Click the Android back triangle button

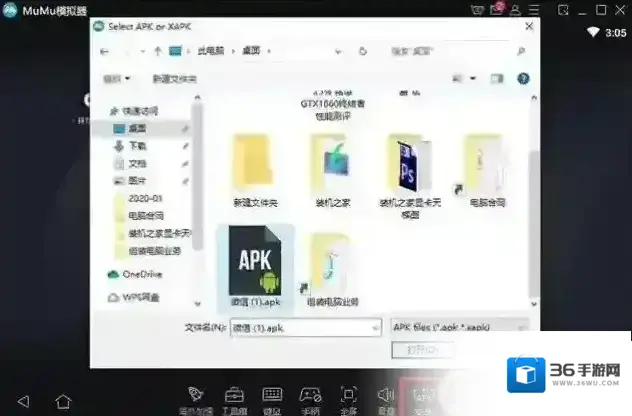click(x=24, y=401)
